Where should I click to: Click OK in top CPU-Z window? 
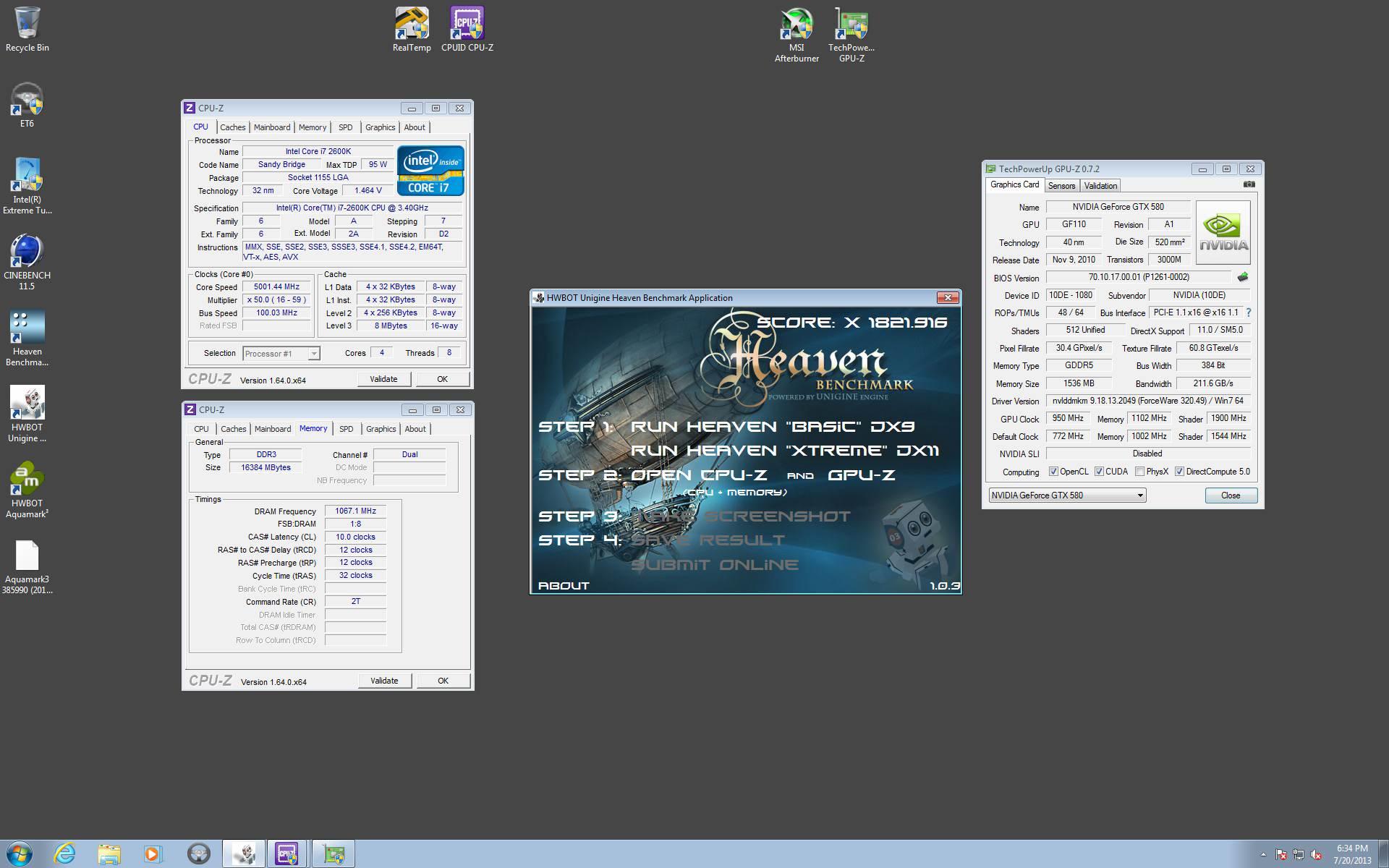click(442, 379)
